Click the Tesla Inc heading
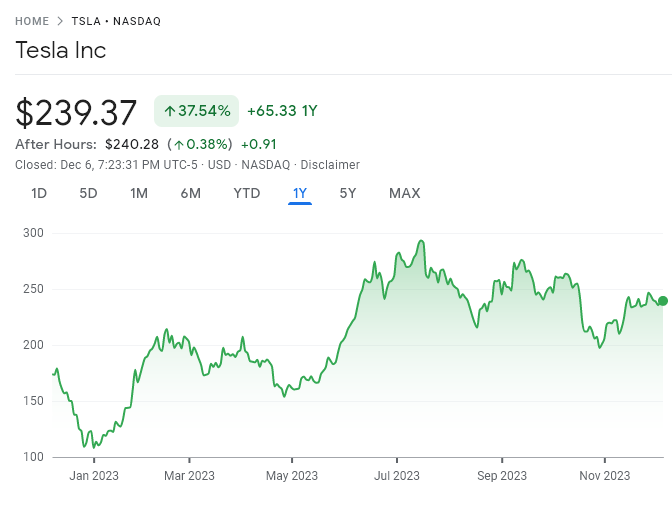Image resolution: width=672 pixels, height=515 pixels. point(60,50)
